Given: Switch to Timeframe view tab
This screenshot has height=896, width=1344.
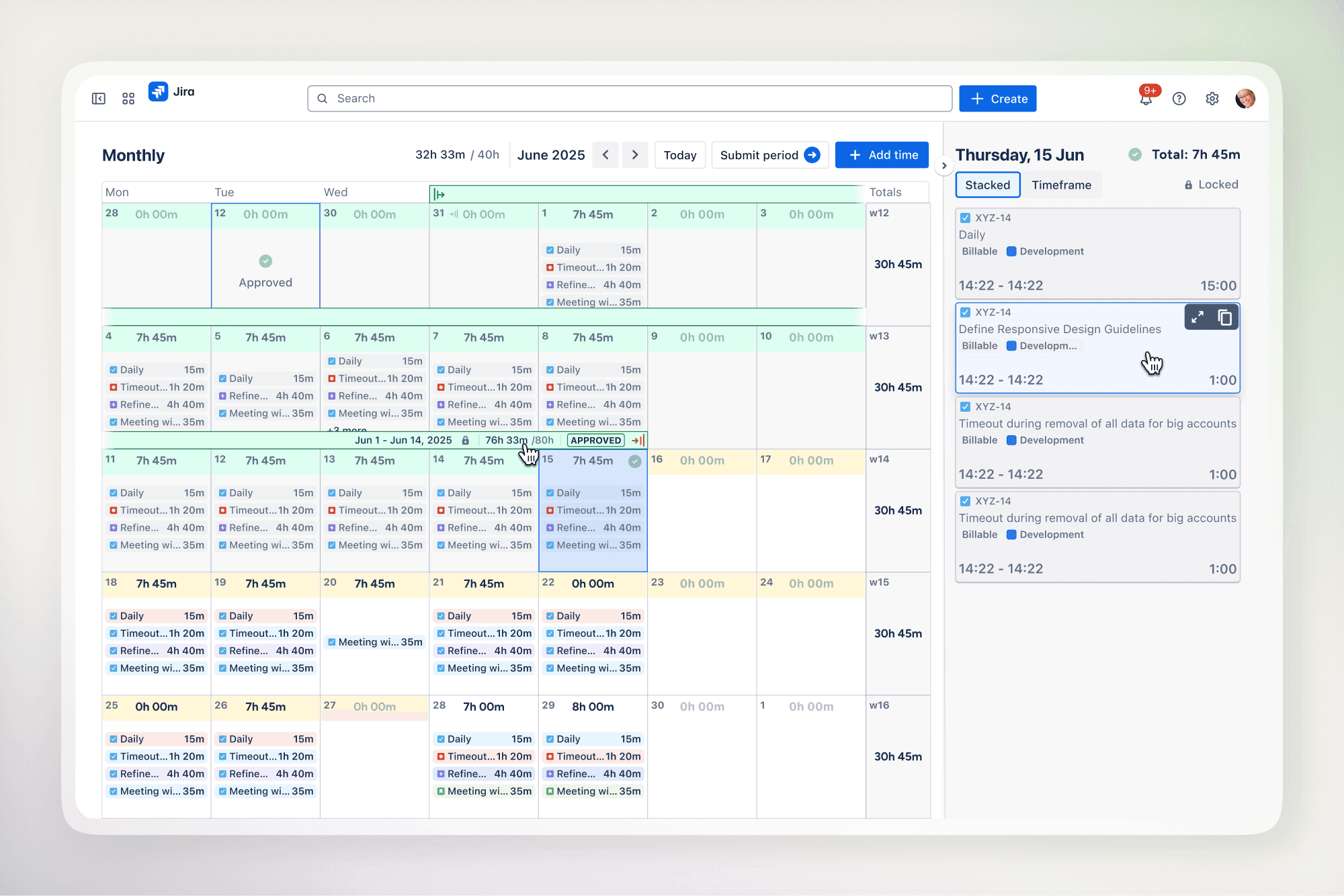Looking at the screenshot, I should pyautogui.click(x=1061, y=185).
